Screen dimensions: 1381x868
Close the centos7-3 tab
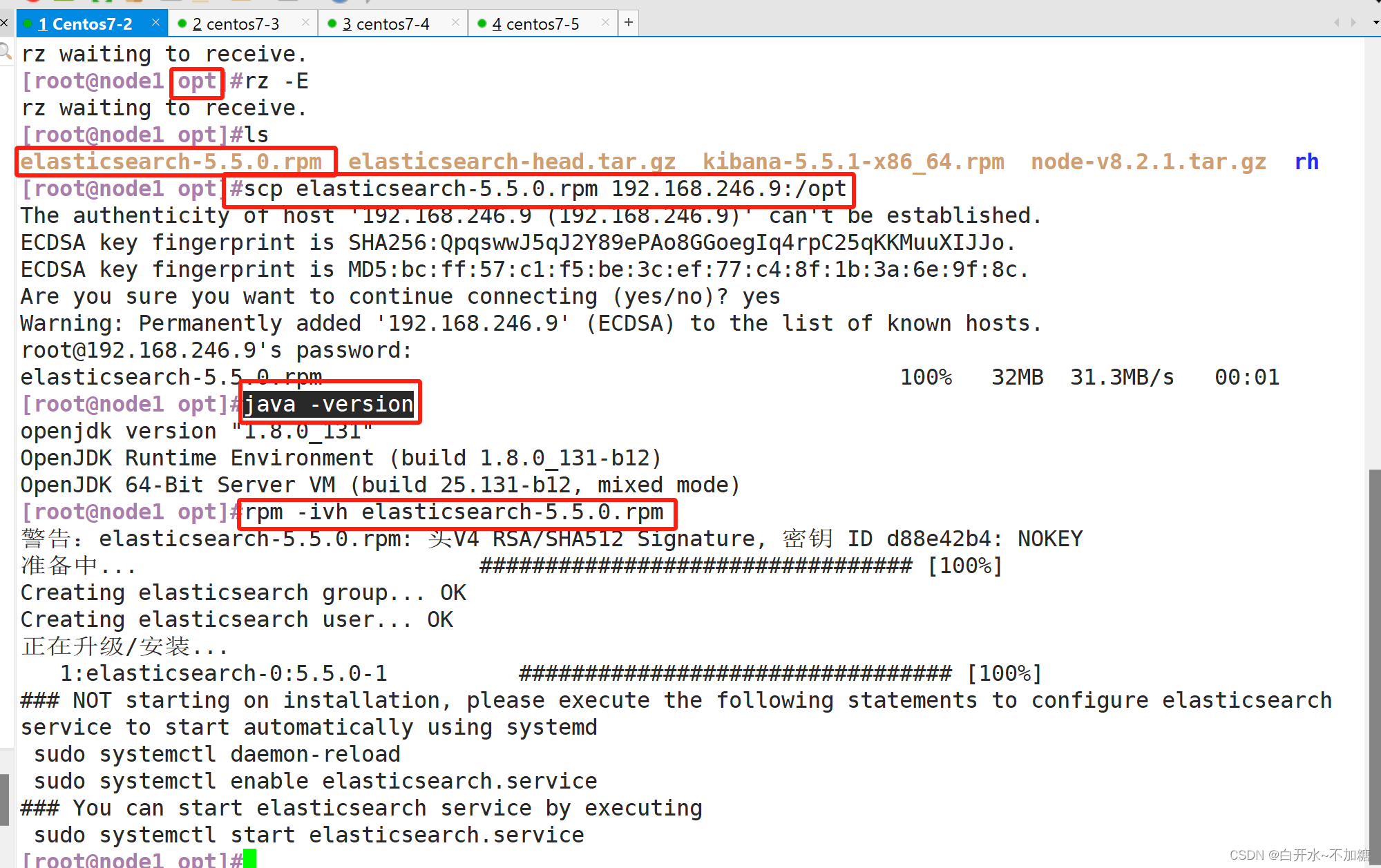pyautogui.click(x=305, y=23)
